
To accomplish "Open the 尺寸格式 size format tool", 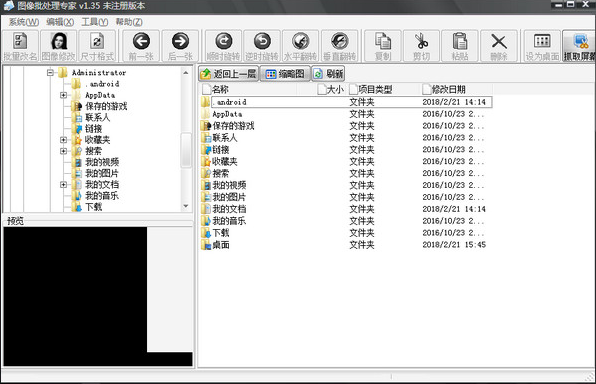I will pos(97,46).
